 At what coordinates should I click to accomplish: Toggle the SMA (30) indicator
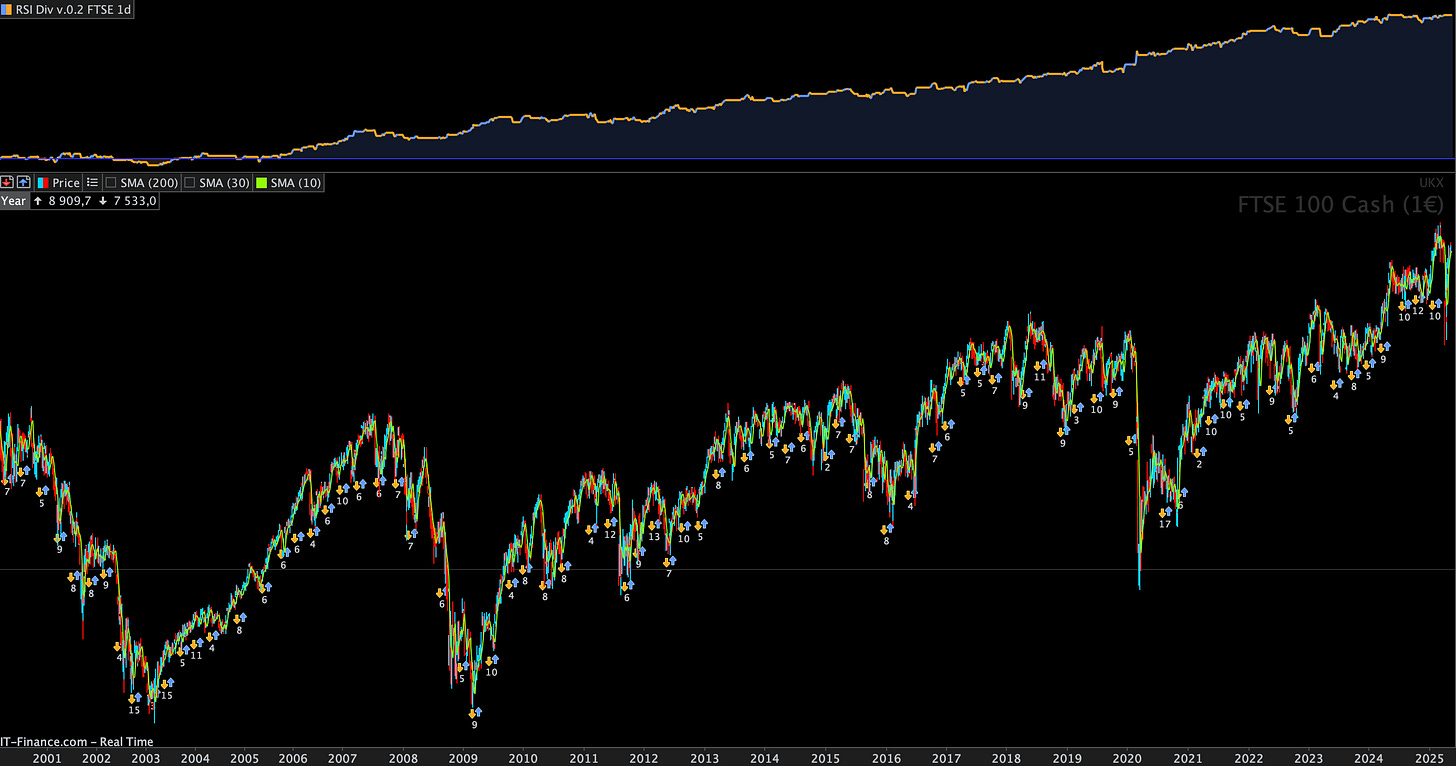pyautogui.click(x=217, y=183)
